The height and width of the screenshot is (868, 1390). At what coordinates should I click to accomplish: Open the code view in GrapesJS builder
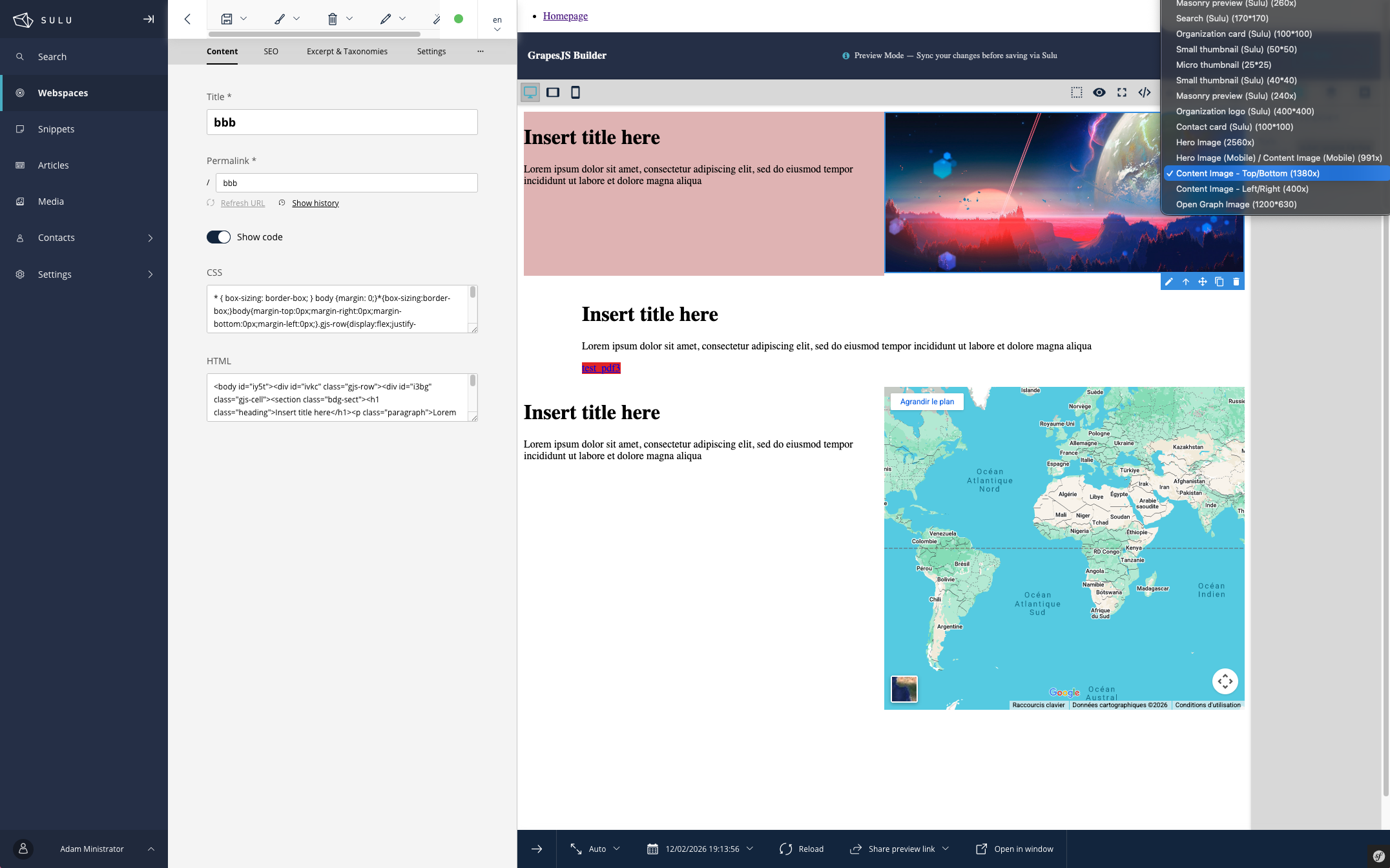click(1145, 92)
